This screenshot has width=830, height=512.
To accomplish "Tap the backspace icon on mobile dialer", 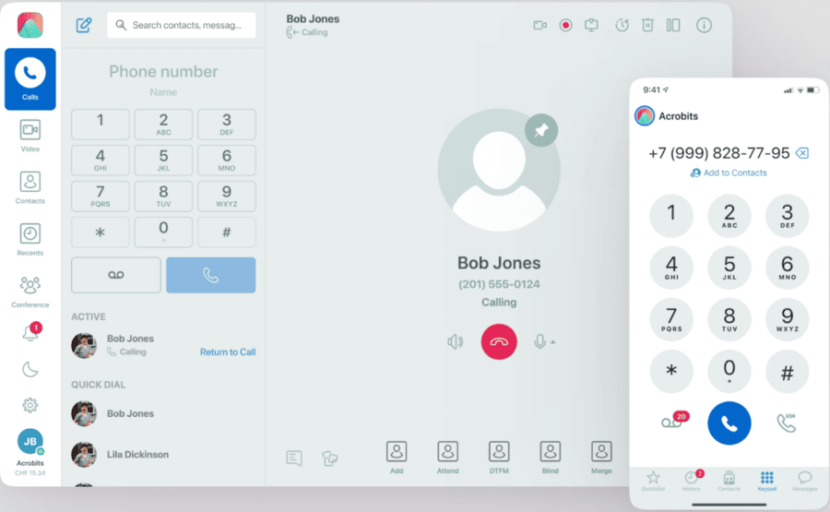I will (802, 153).
